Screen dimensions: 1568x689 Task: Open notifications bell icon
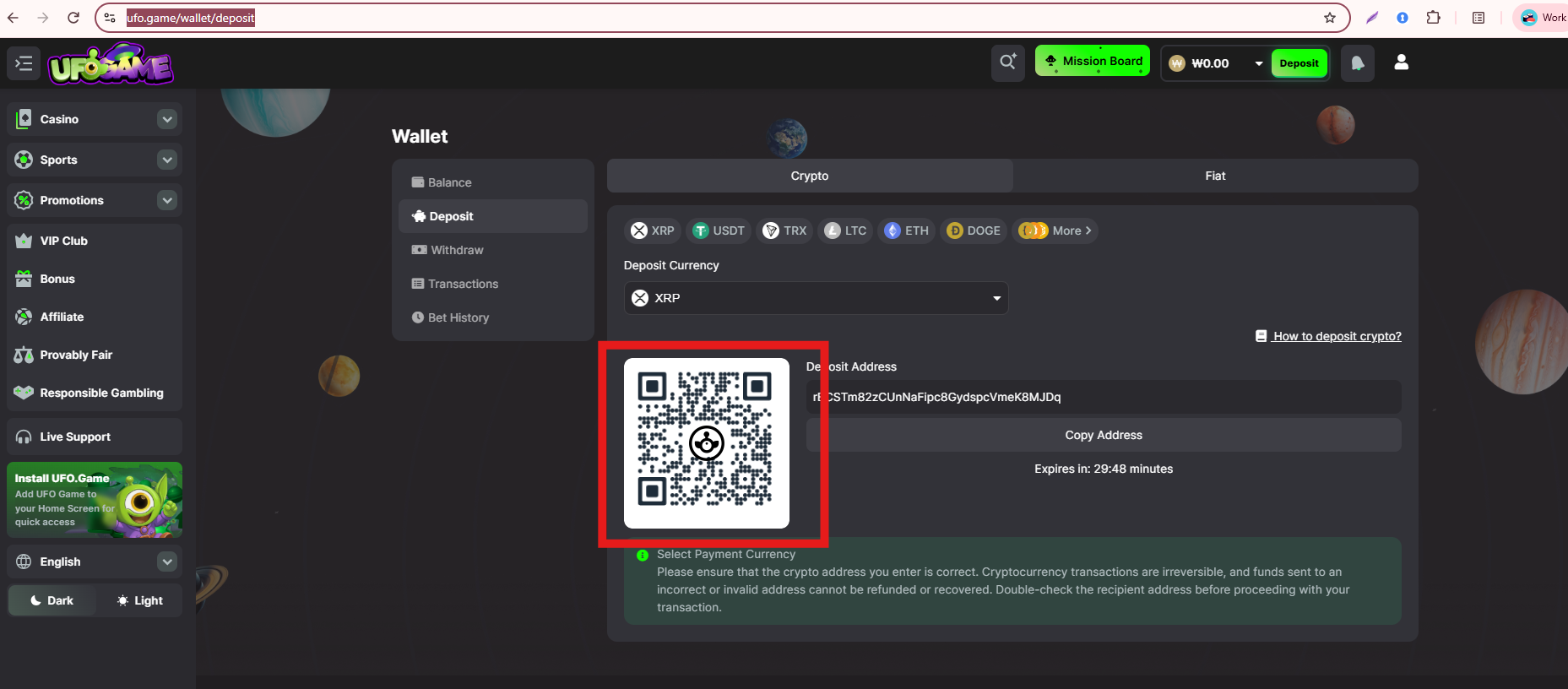click(x=1358, y=63)
